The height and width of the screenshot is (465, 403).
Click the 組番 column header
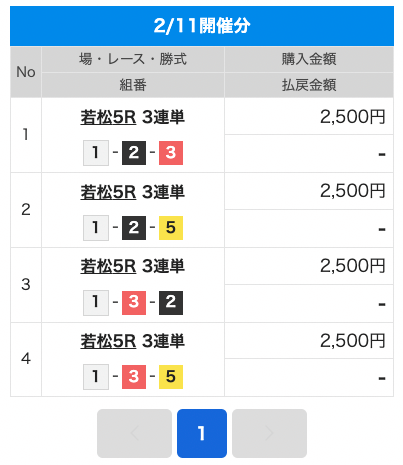click(x=133, y=85)
